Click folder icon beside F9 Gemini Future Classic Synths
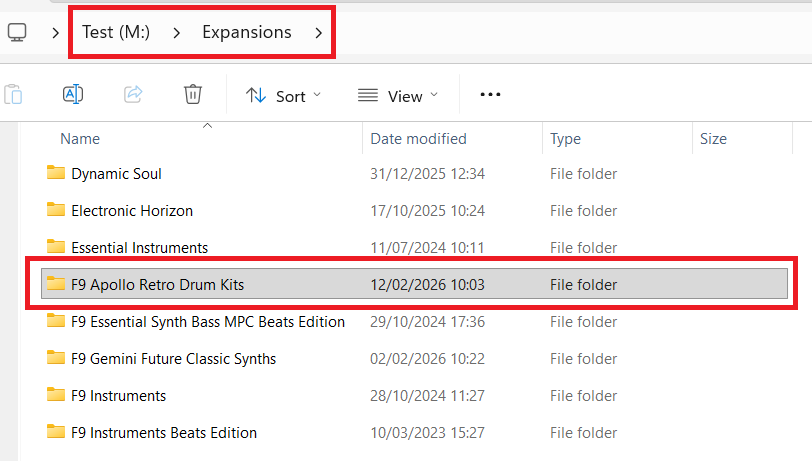This screenshot has height=461, width=812. pos(56,357)
